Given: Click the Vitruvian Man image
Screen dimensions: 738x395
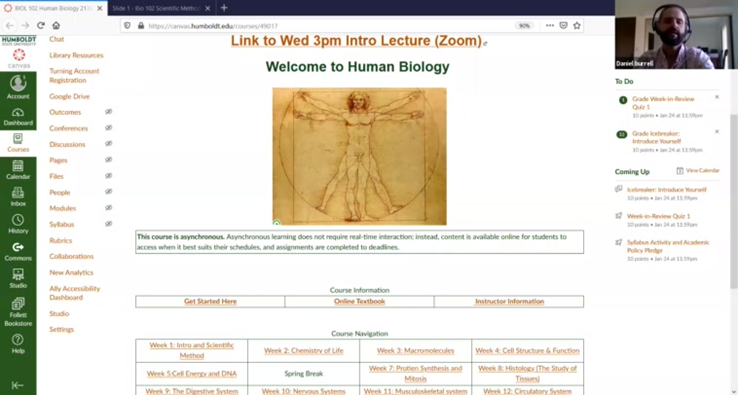Looking at the screenshot, I should click(360, 156).
